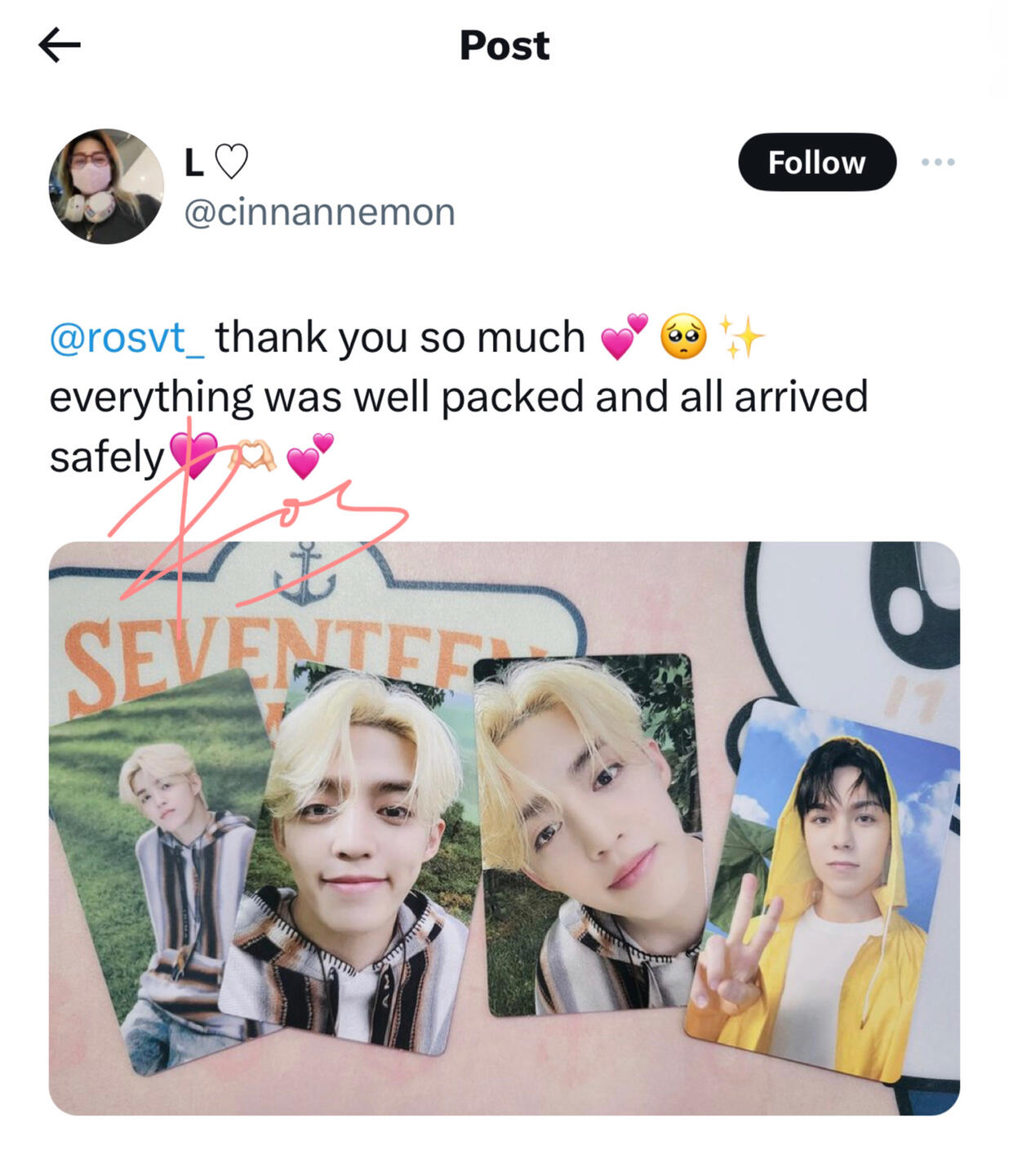
Task: Go back with the left arrow
Action: pos(60,45)
